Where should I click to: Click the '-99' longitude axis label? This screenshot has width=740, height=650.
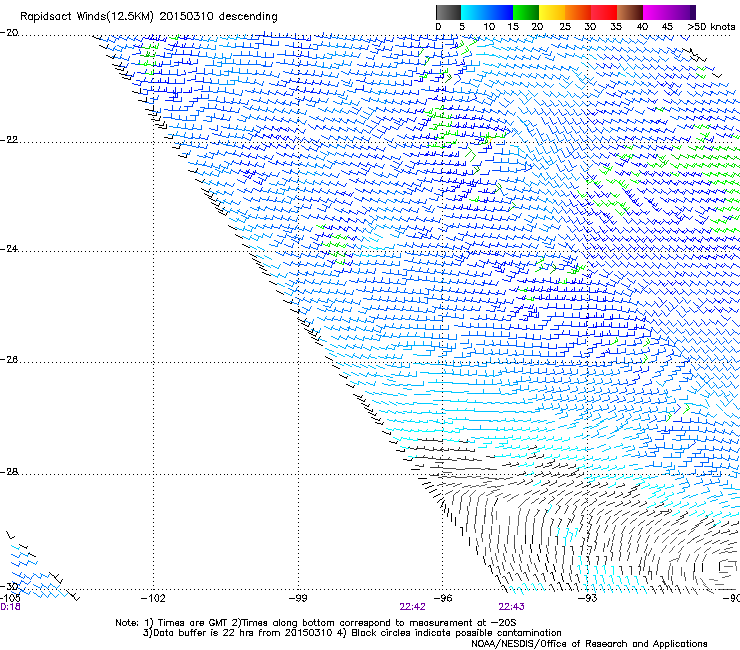(298, 599)
